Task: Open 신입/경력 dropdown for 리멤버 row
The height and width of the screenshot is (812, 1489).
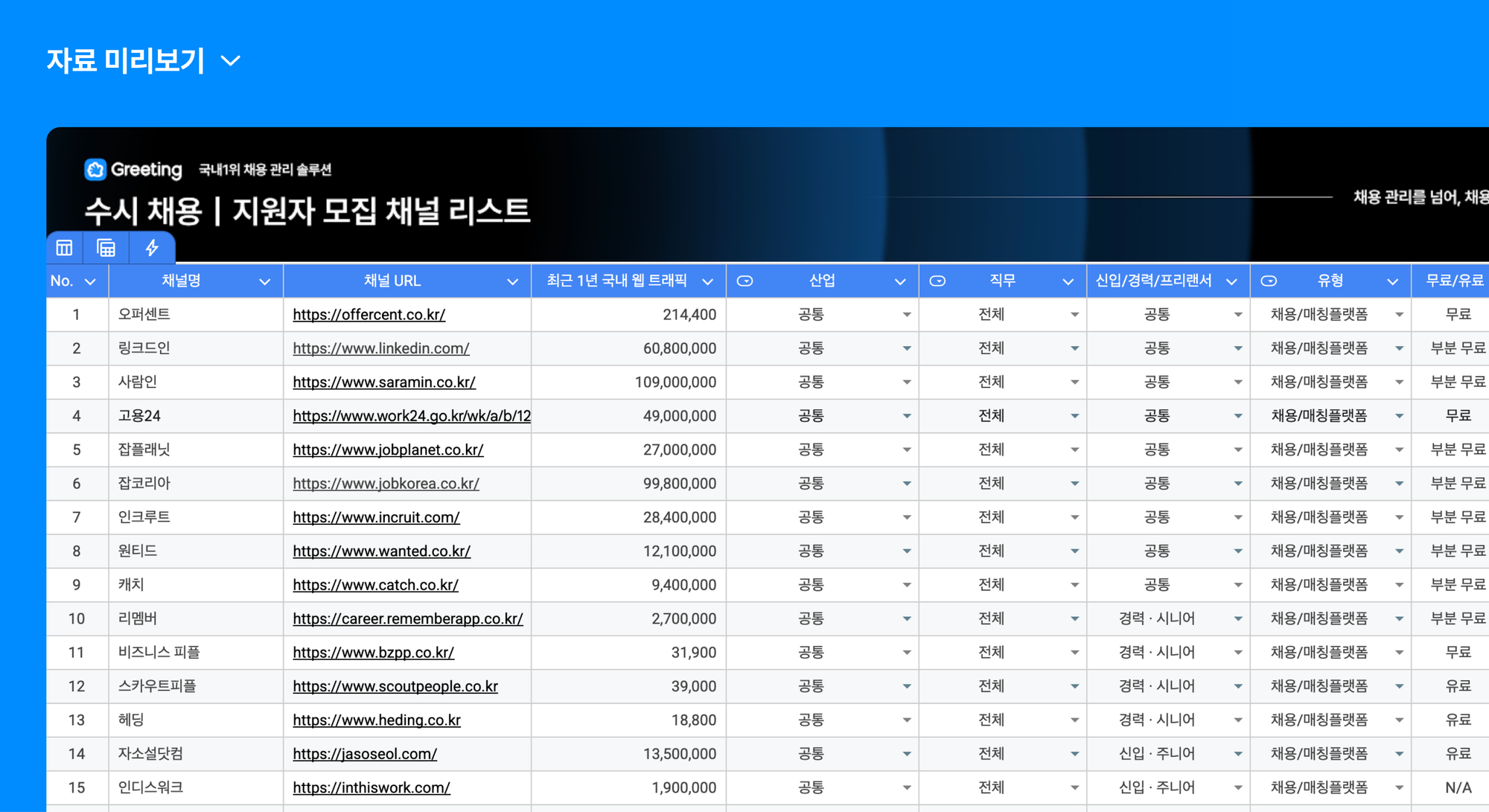Action: point(1237,619)
